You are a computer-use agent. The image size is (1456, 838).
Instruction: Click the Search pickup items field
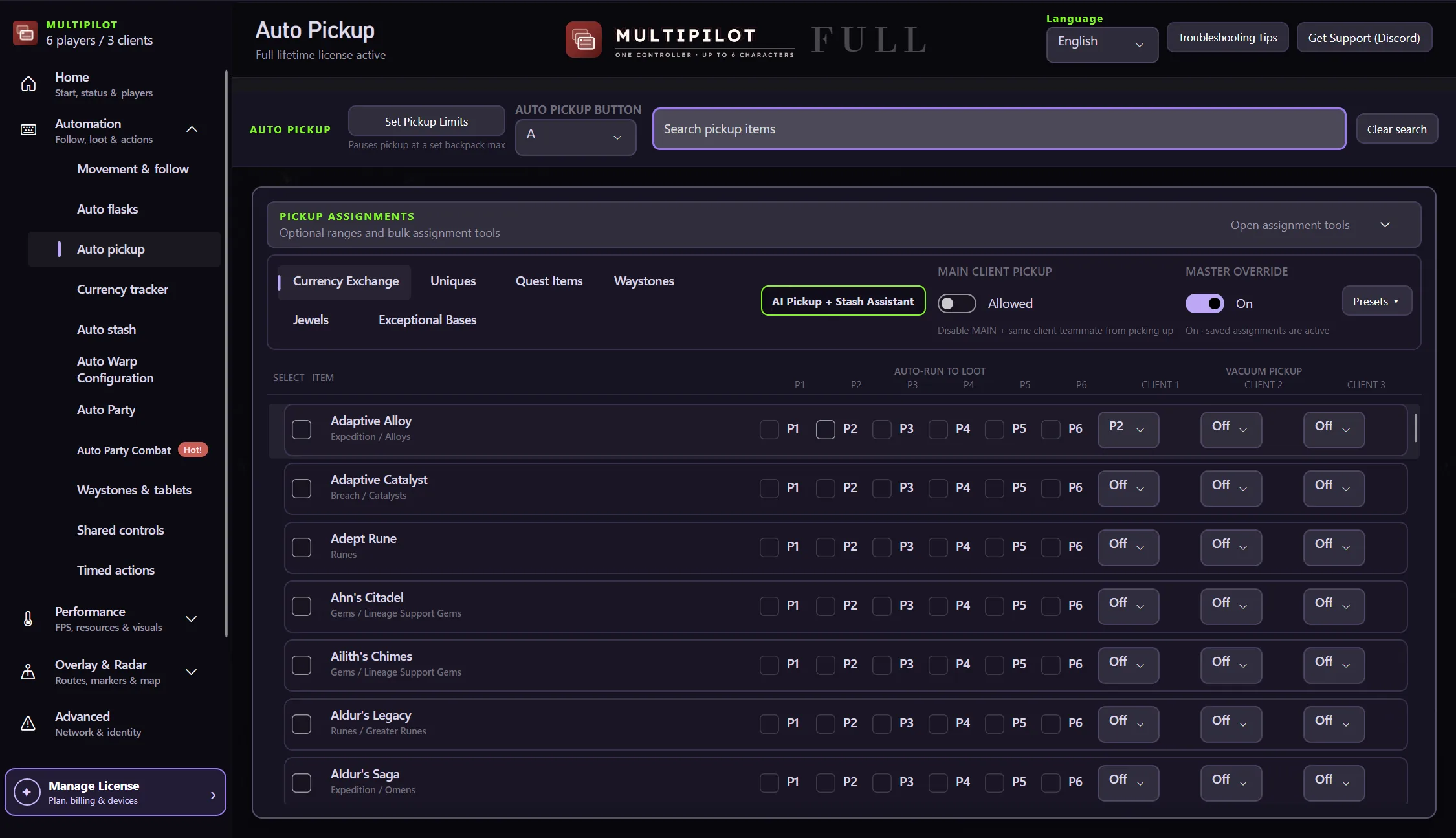[999, 129]
